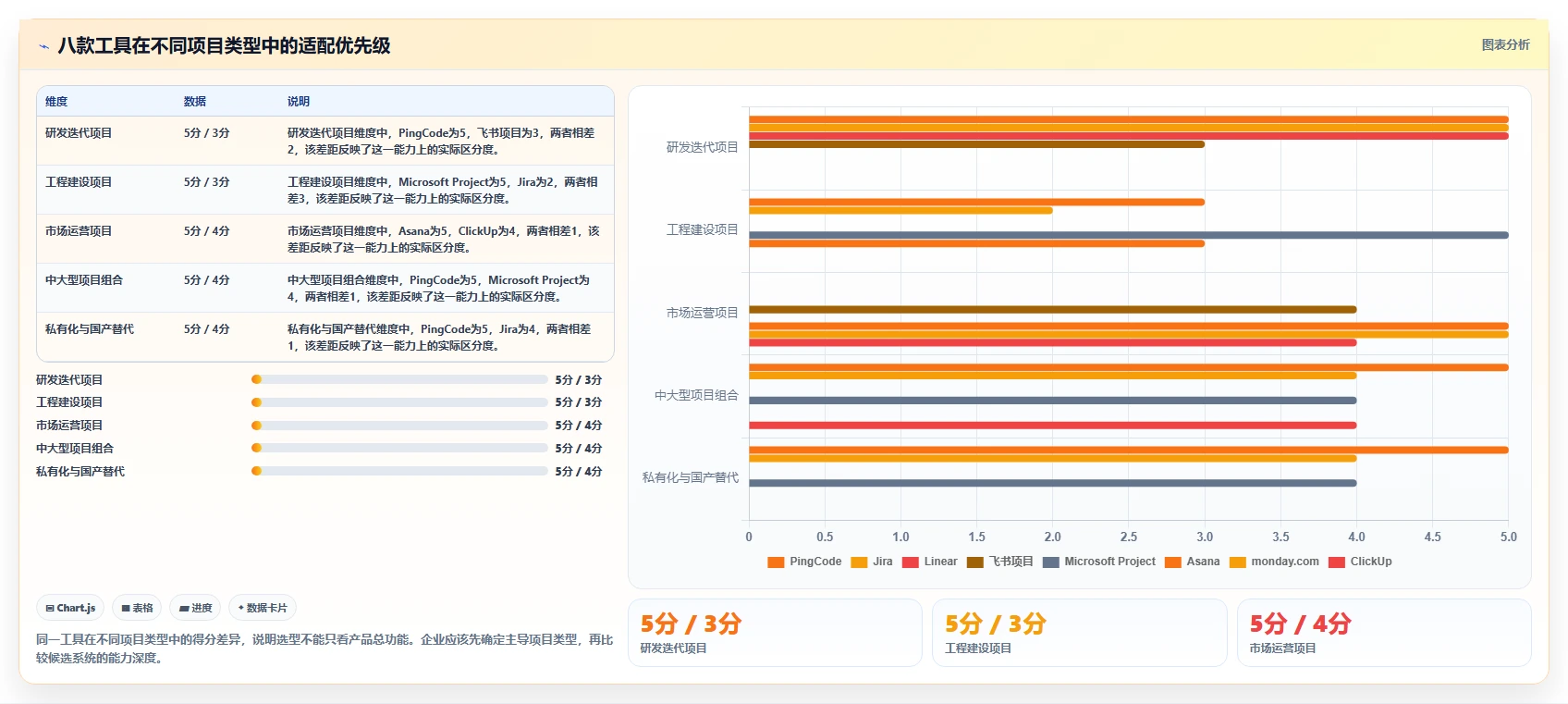Viewport: 1568px width, 704px height.
Task: Click the 5分 / 4分 value beside 市场运营项目 progress bar
Action: point(579,426)
